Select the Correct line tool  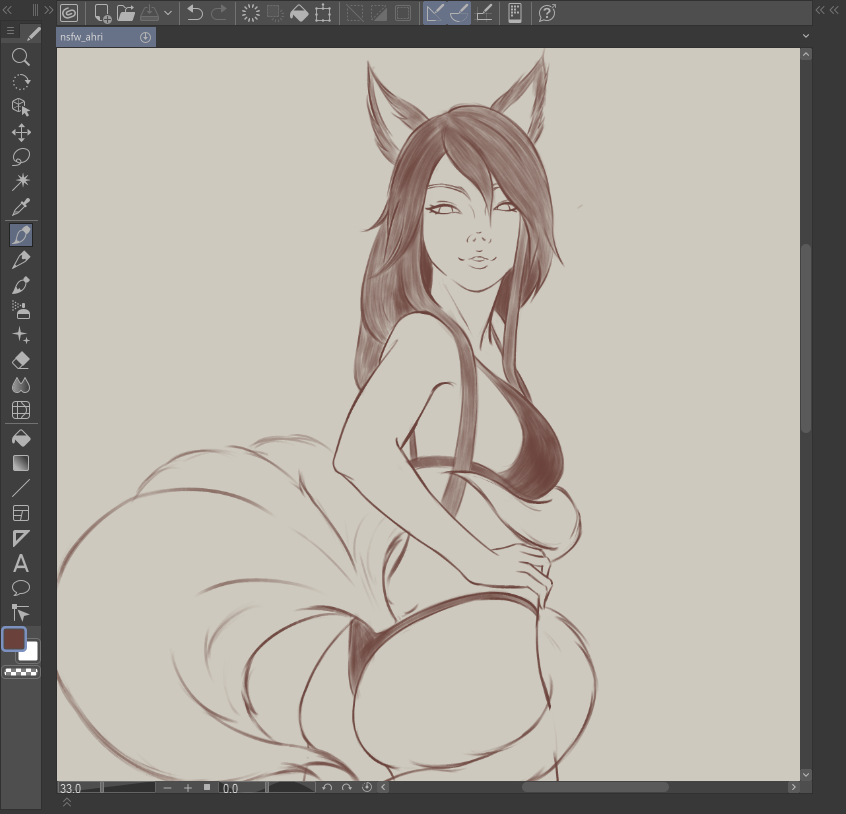21,613
